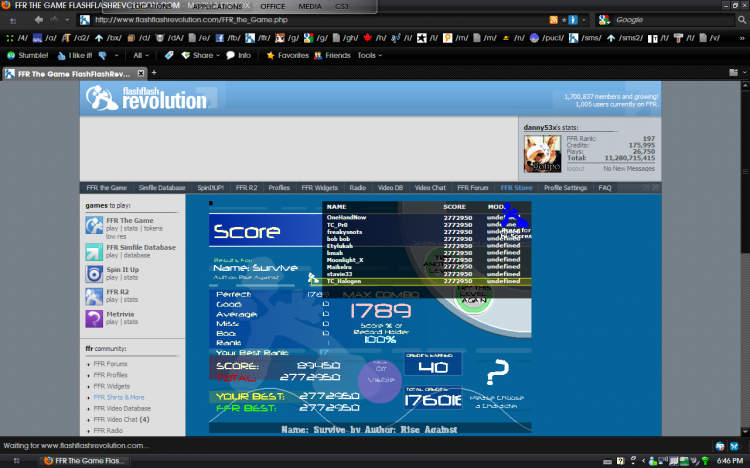Open the /4/ bookmark
The width and height of the screenshot is (750, 468).
(17, 38)
